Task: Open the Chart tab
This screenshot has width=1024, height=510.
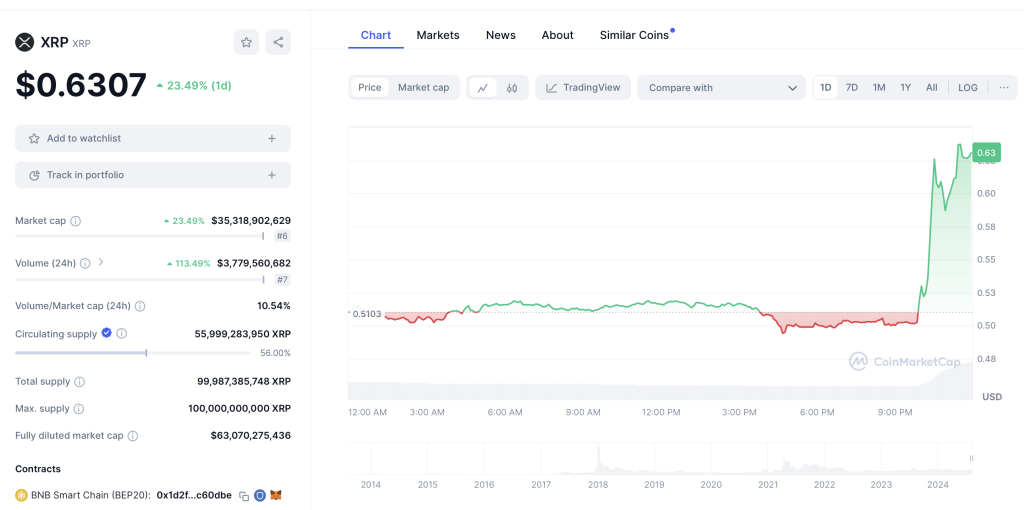Action: point(376,35)
